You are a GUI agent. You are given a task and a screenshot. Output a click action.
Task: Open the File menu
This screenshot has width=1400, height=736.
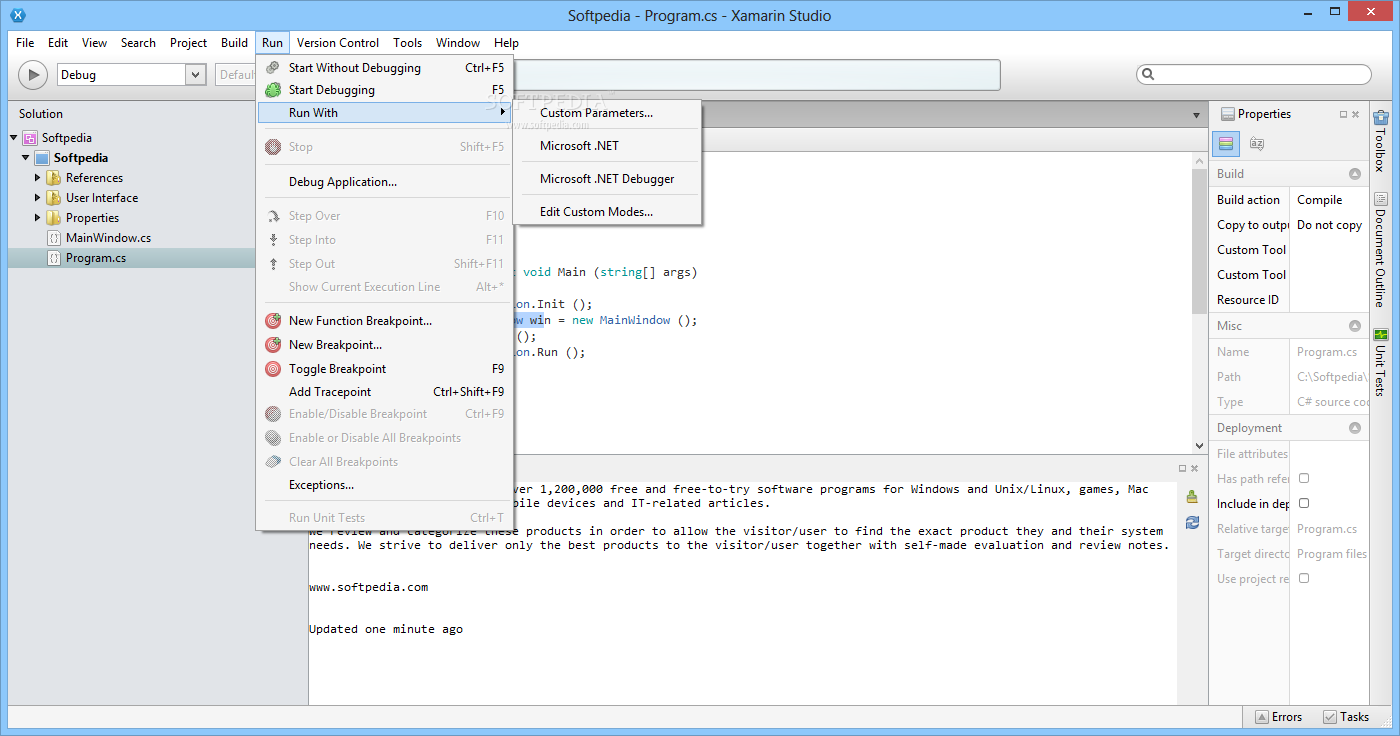point(25,43)
